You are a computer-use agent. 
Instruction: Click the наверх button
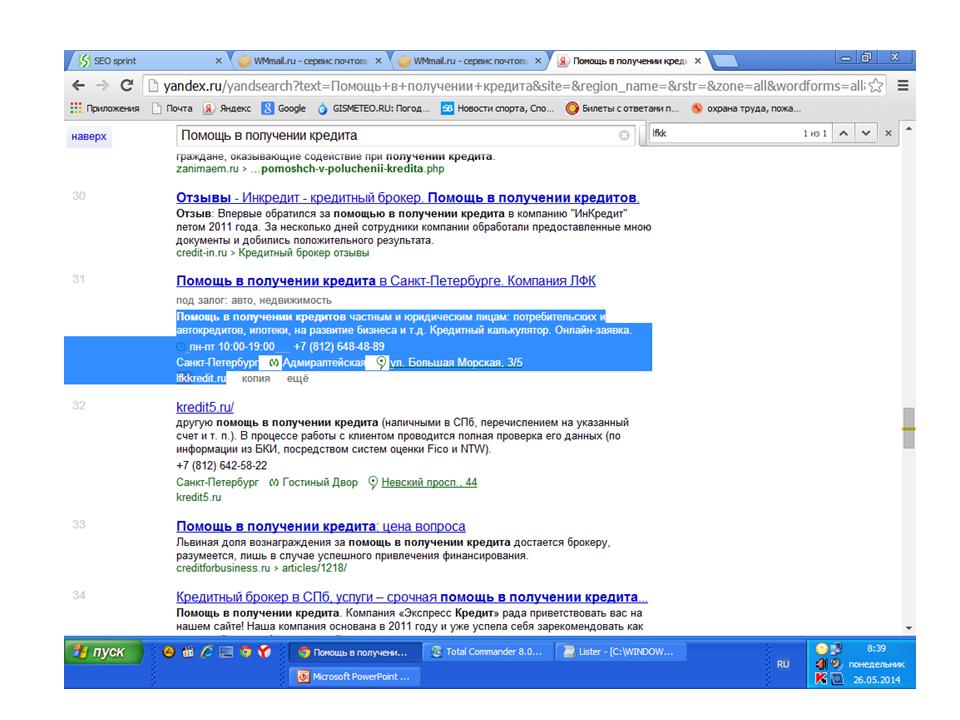tap(89, 136)
